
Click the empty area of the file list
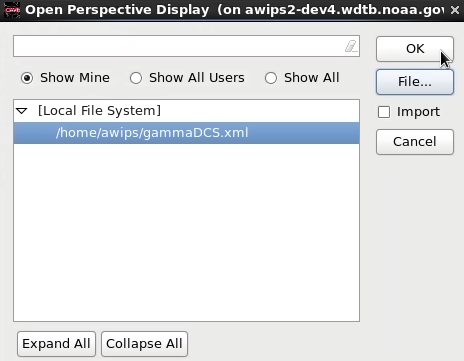click(186, 232)
